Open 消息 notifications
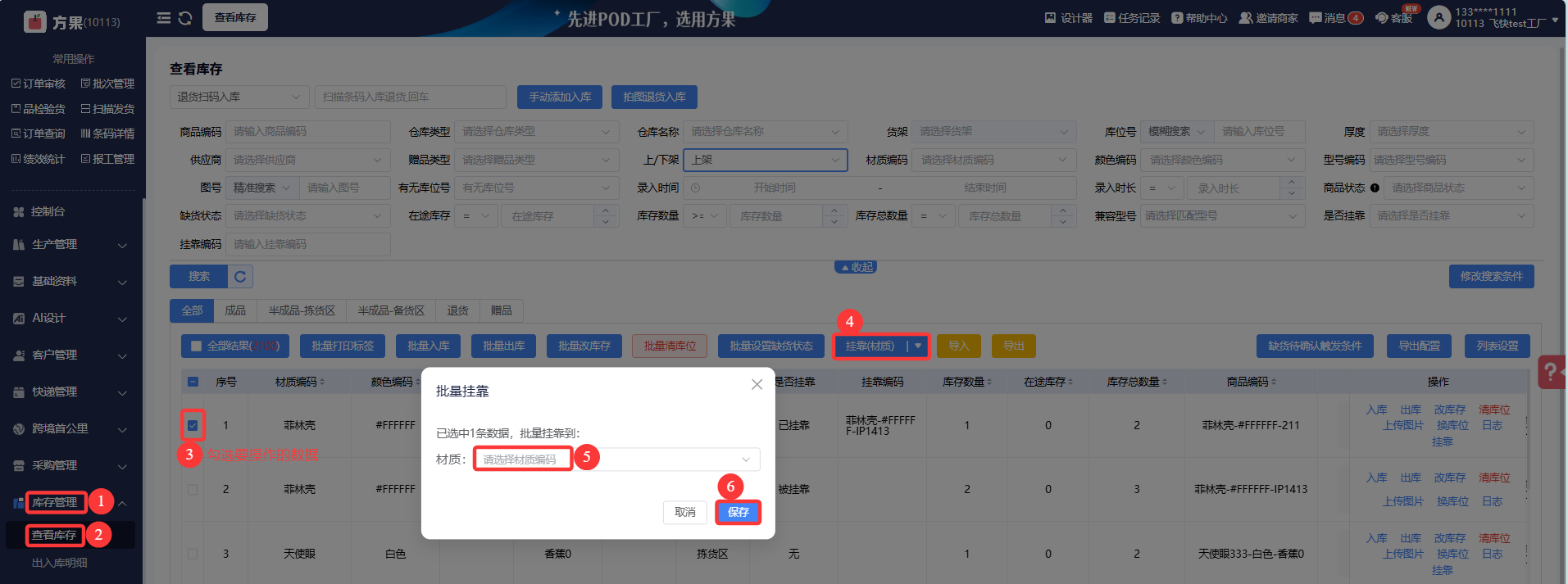The width and height of the screenshot is (1568, 584). [1336, 18]
